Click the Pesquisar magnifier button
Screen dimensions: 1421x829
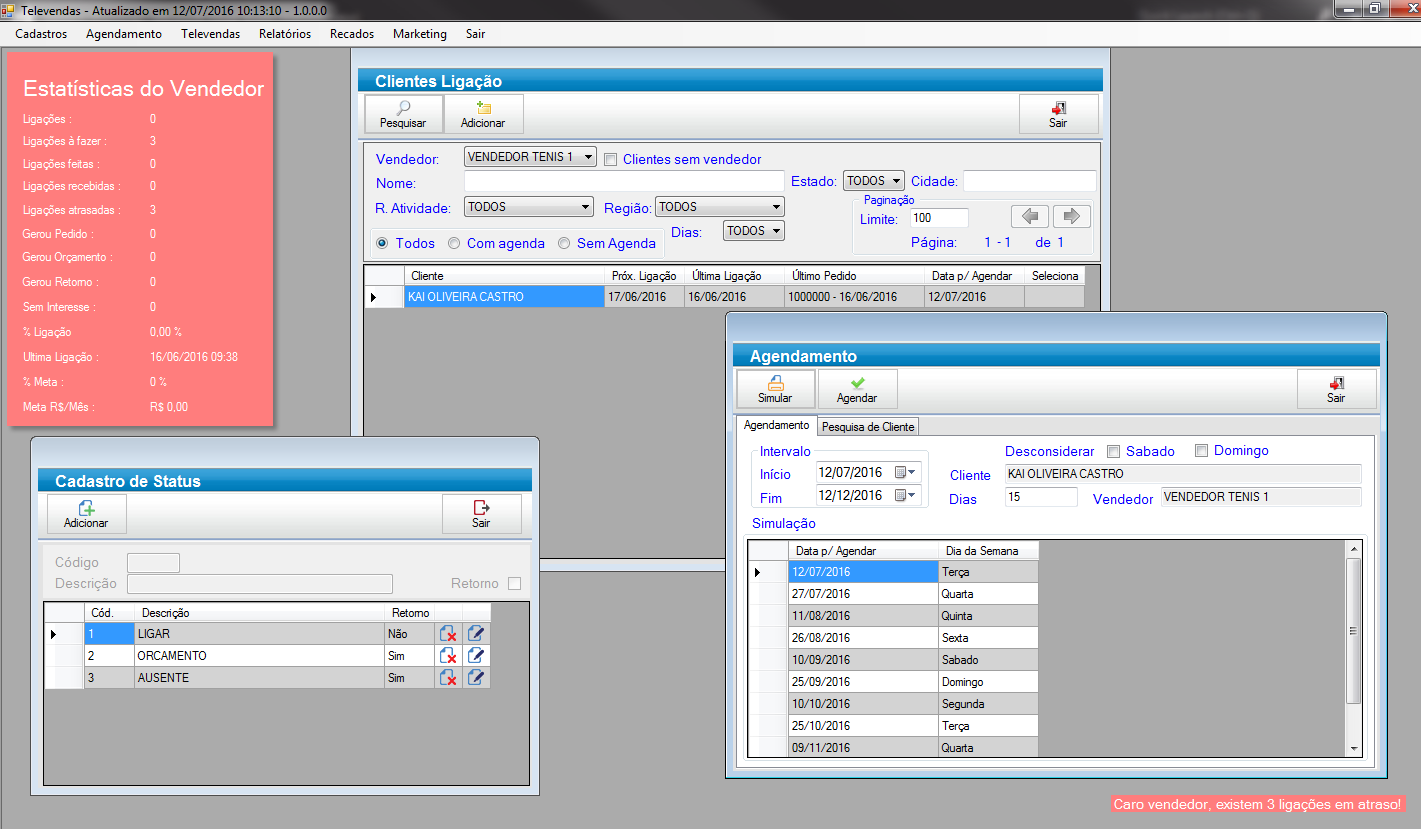(x=403, y=114)
